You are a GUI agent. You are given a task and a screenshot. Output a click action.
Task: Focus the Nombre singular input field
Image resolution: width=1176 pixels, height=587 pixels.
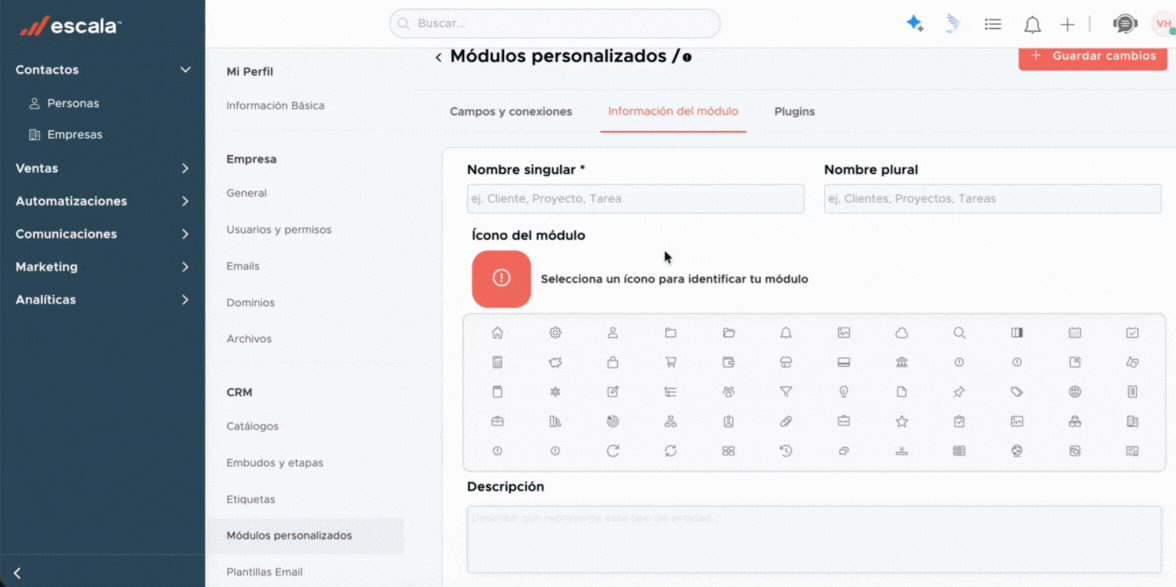[x=635, y=199]
